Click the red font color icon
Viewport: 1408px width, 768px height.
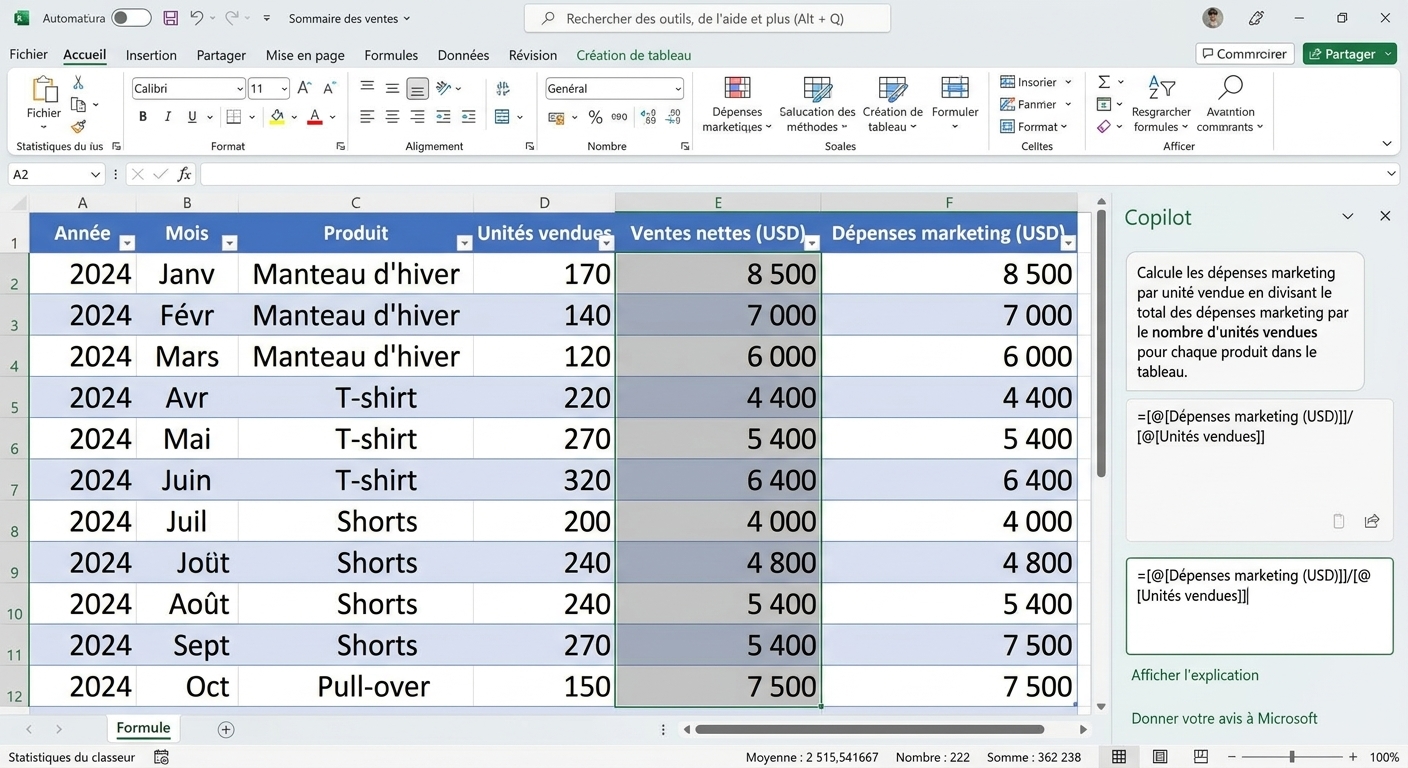(x=315, y=117)
